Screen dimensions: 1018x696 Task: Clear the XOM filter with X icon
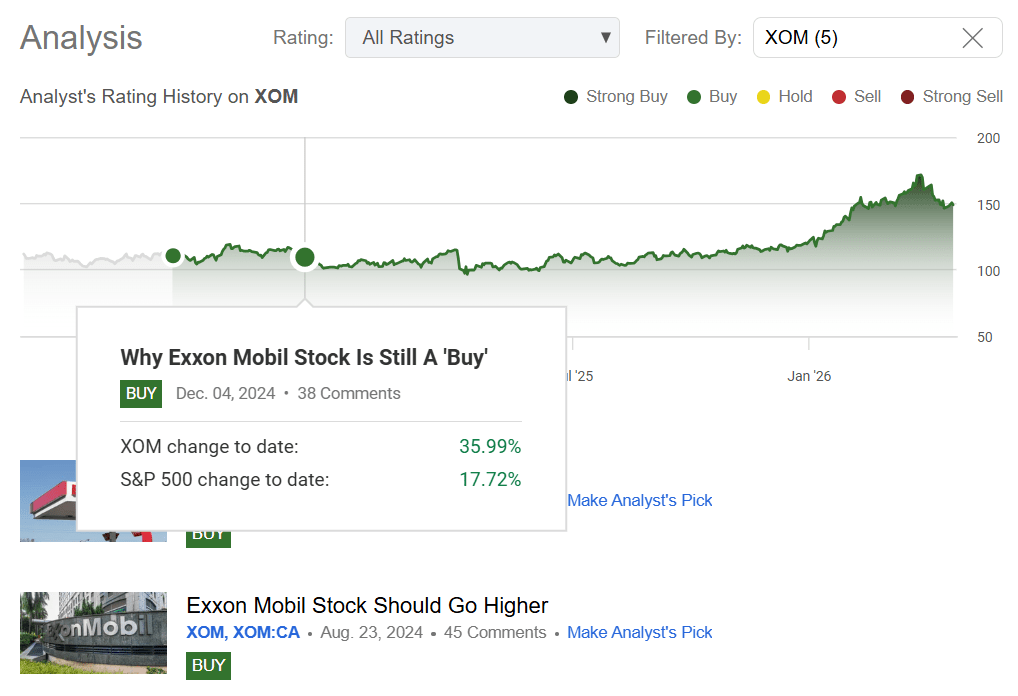[972, 38]
